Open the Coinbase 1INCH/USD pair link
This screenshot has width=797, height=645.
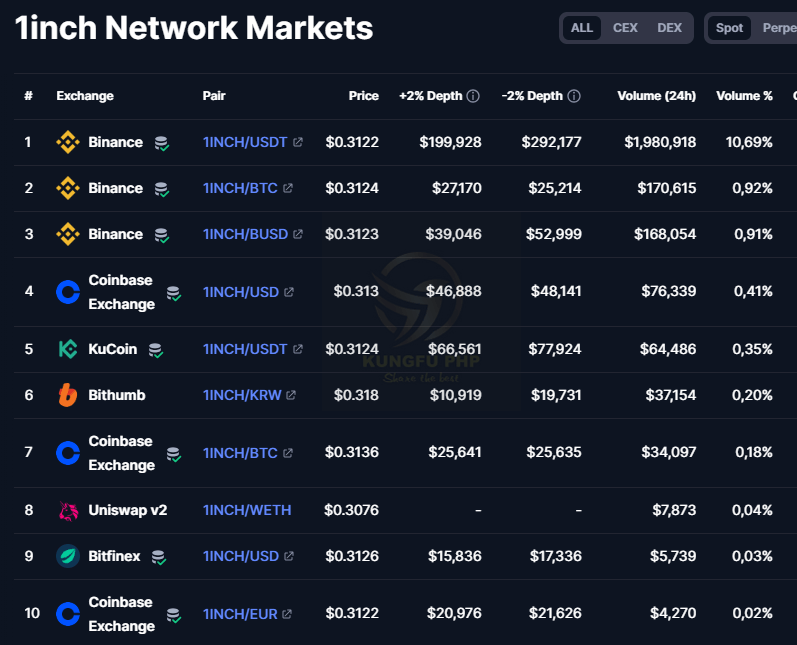241,292
